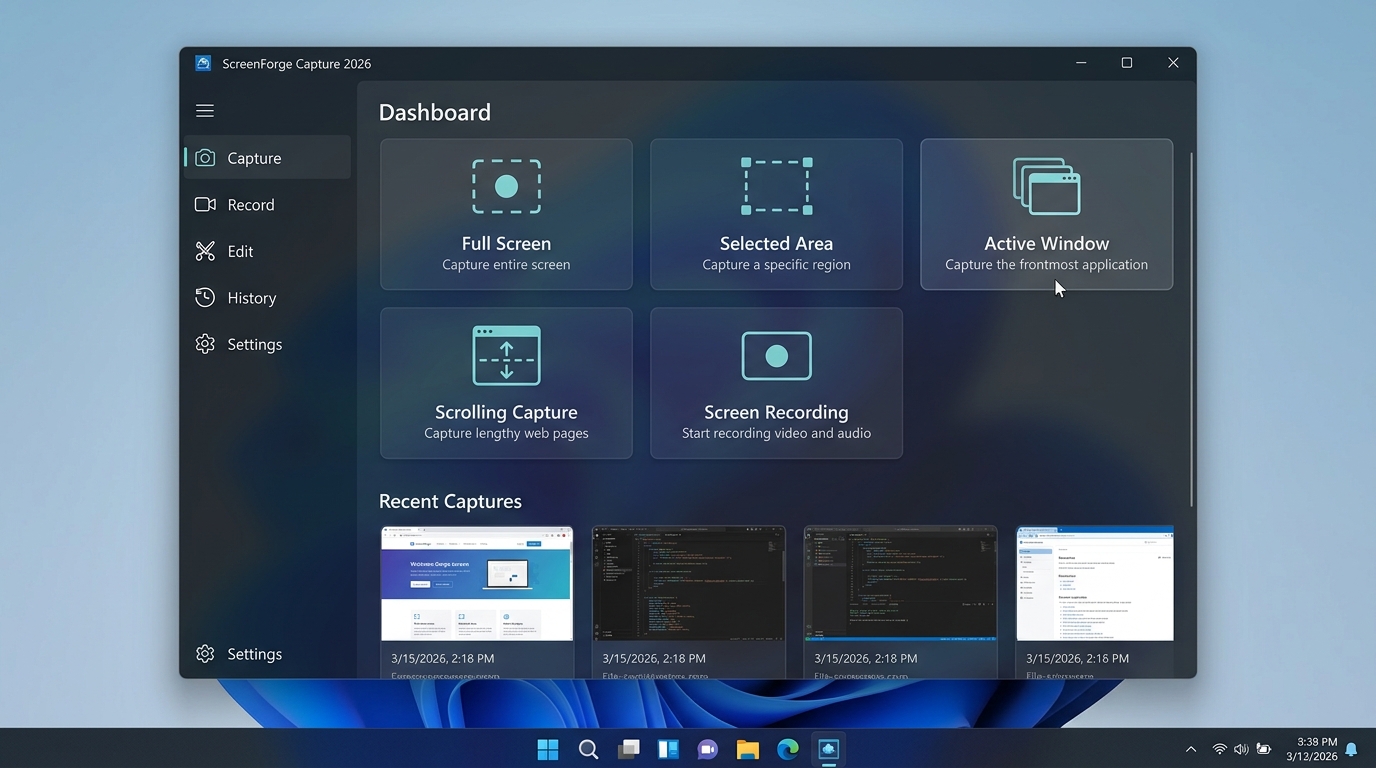Open Settings pinned at the sidebar bottom
Image resolution: width=1376 pixels, height=768 pixels.
(x=267, y=654)
